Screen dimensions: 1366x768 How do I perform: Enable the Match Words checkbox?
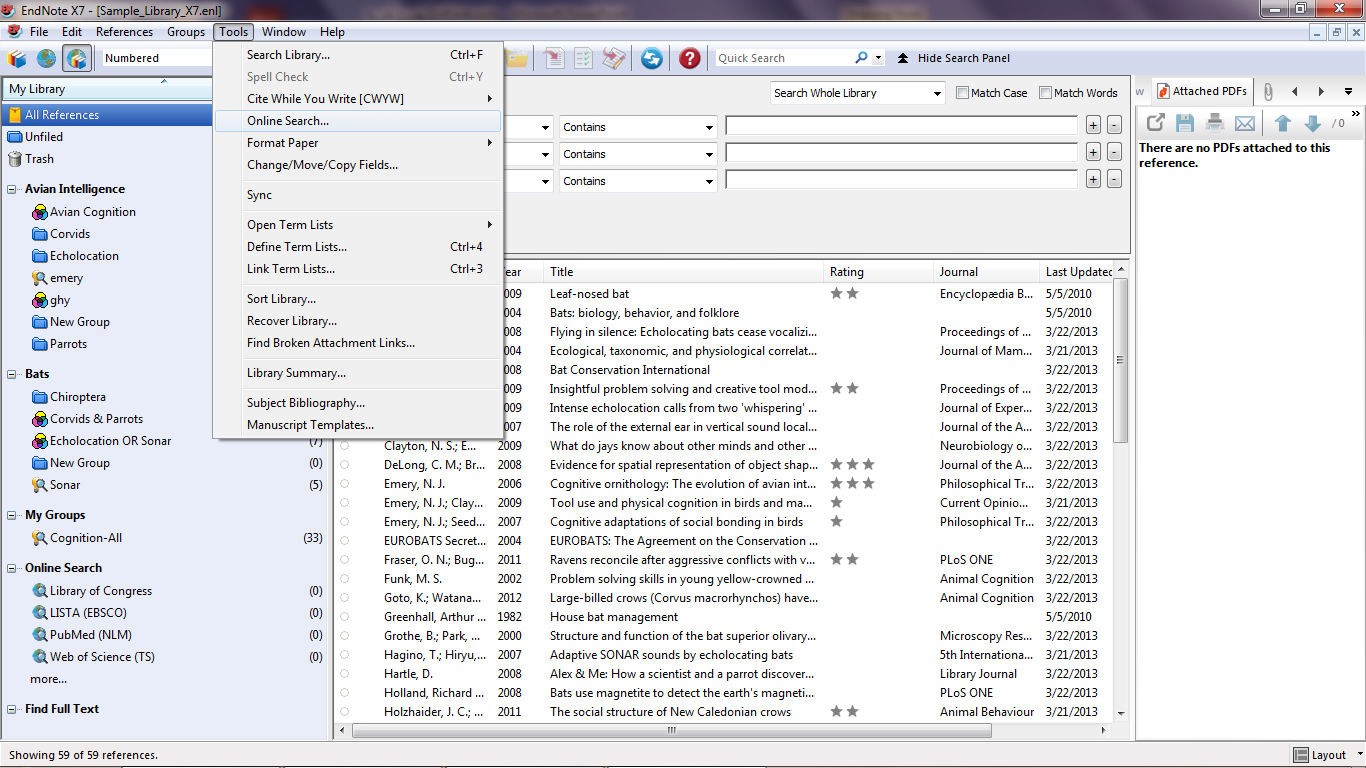click(x=1045, y=93)
